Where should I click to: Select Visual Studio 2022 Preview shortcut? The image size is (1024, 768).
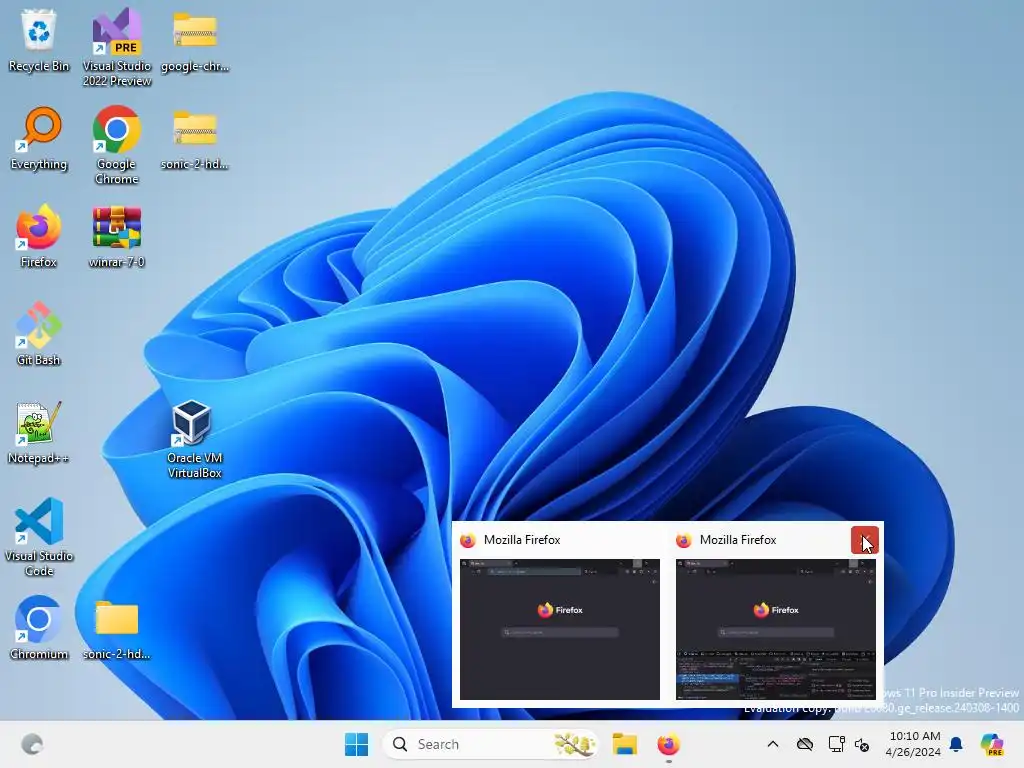(x=117, y=47)
